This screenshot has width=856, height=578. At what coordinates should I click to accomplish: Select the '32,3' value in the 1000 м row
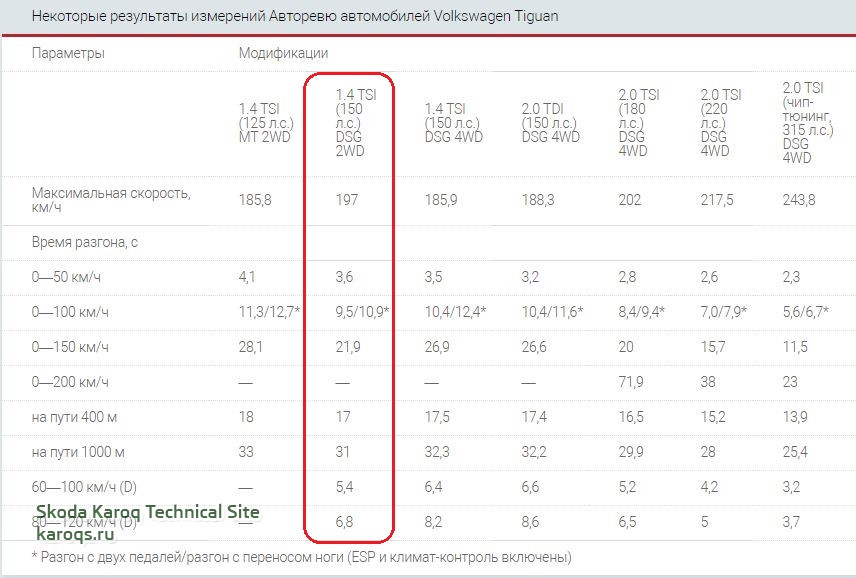tap(437, 452)
